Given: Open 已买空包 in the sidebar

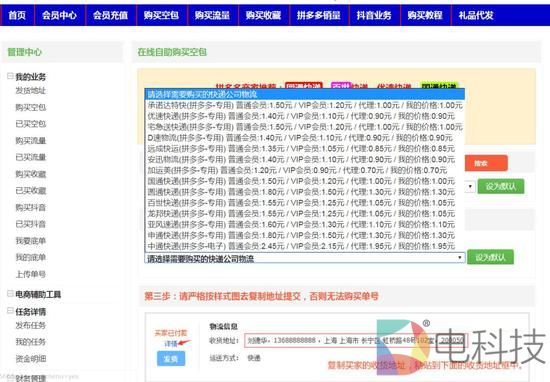Looking at the screenshot, I should pos(31,124).
